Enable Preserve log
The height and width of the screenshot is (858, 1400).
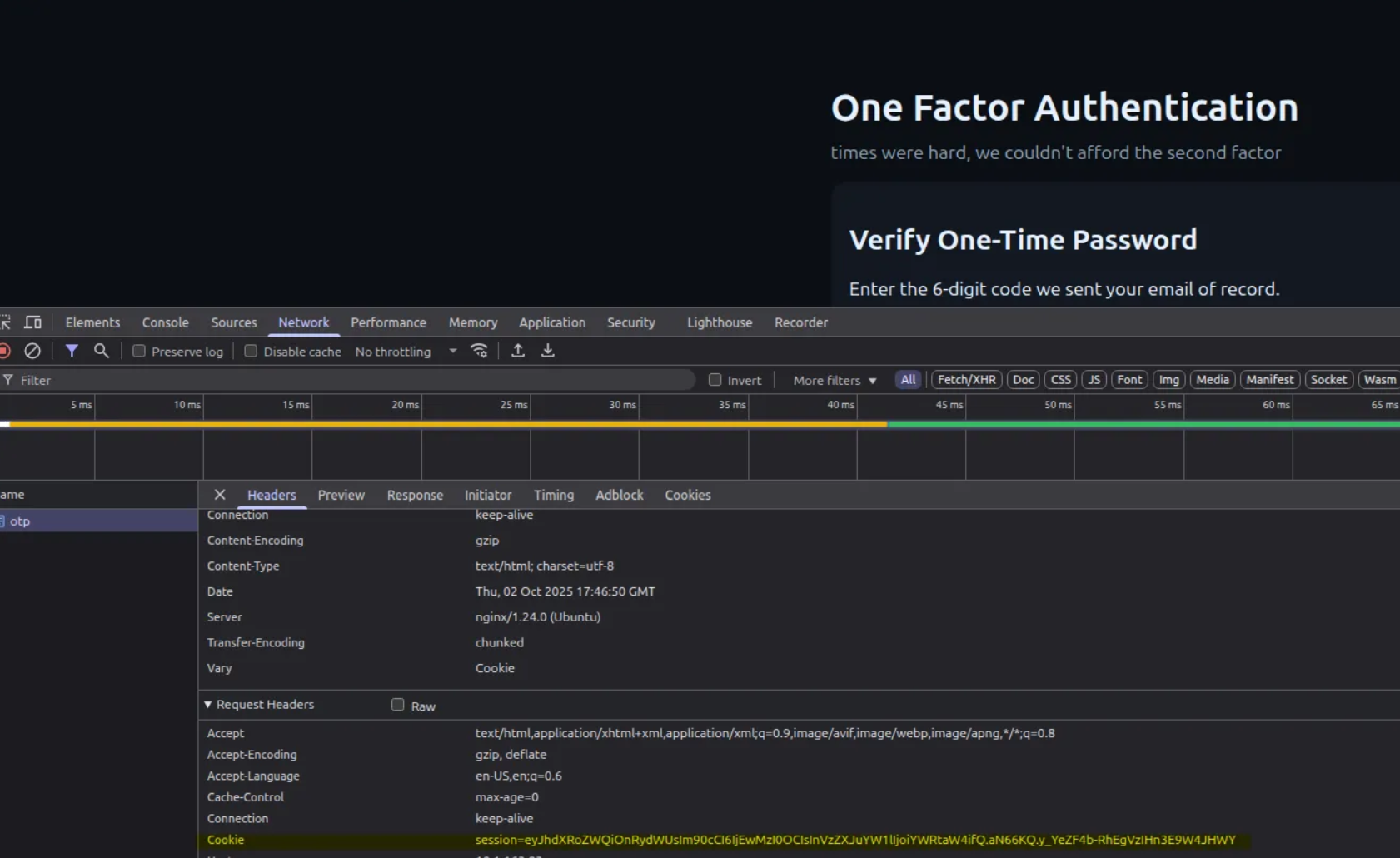point(139,351)
